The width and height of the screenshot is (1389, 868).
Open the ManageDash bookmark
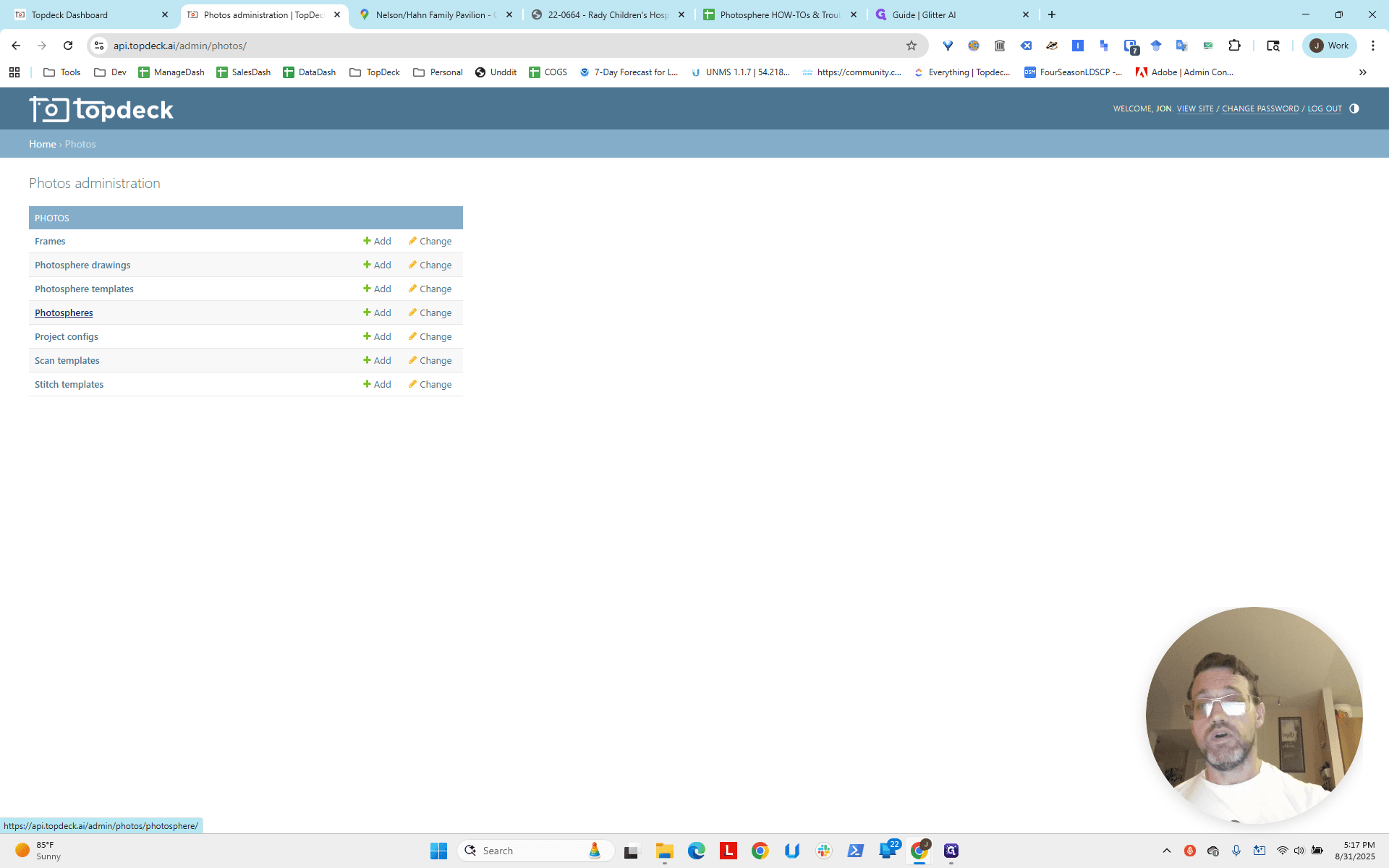171,72
